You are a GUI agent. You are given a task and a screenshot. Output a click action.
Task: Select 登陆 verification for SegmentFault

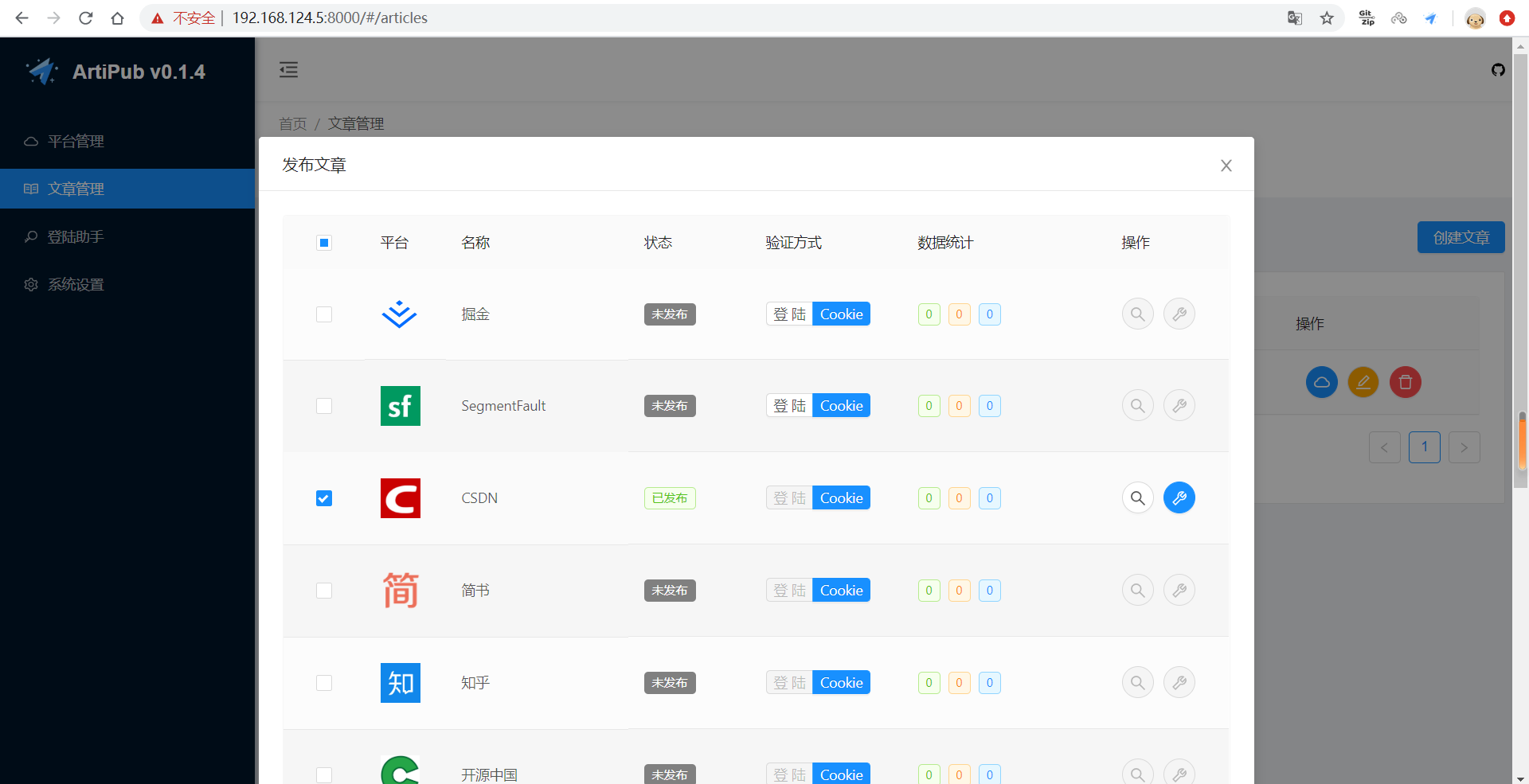coord(789,406)
